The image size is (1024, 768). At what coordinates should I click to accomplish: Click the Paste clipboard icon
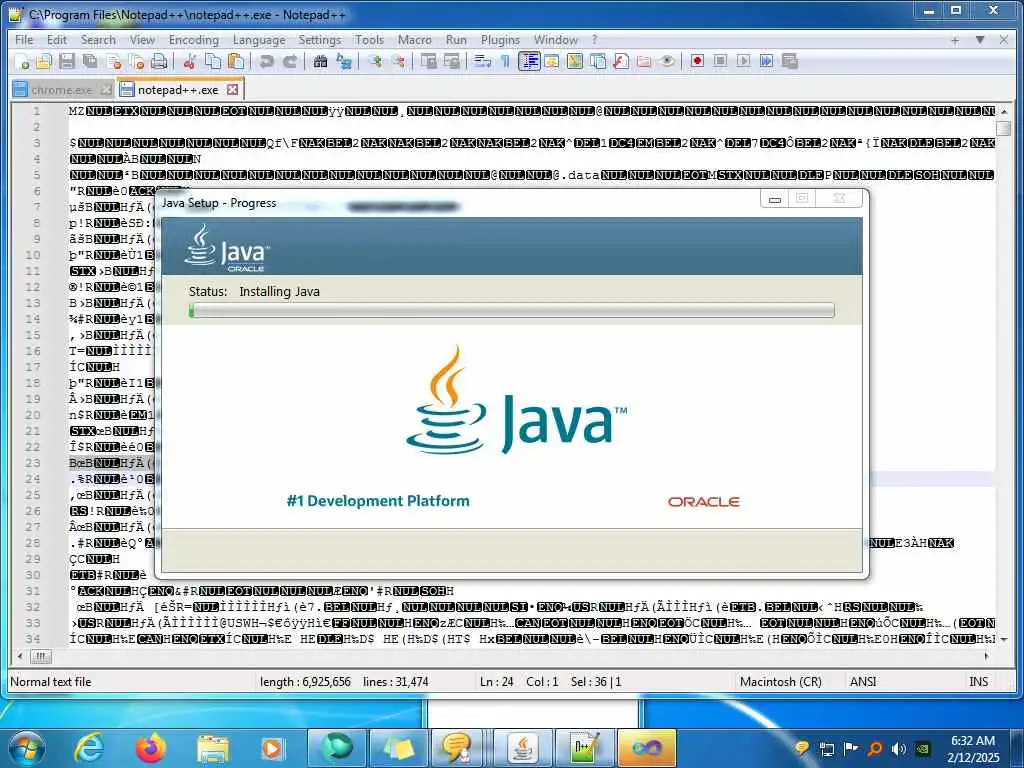pos(236,61)
